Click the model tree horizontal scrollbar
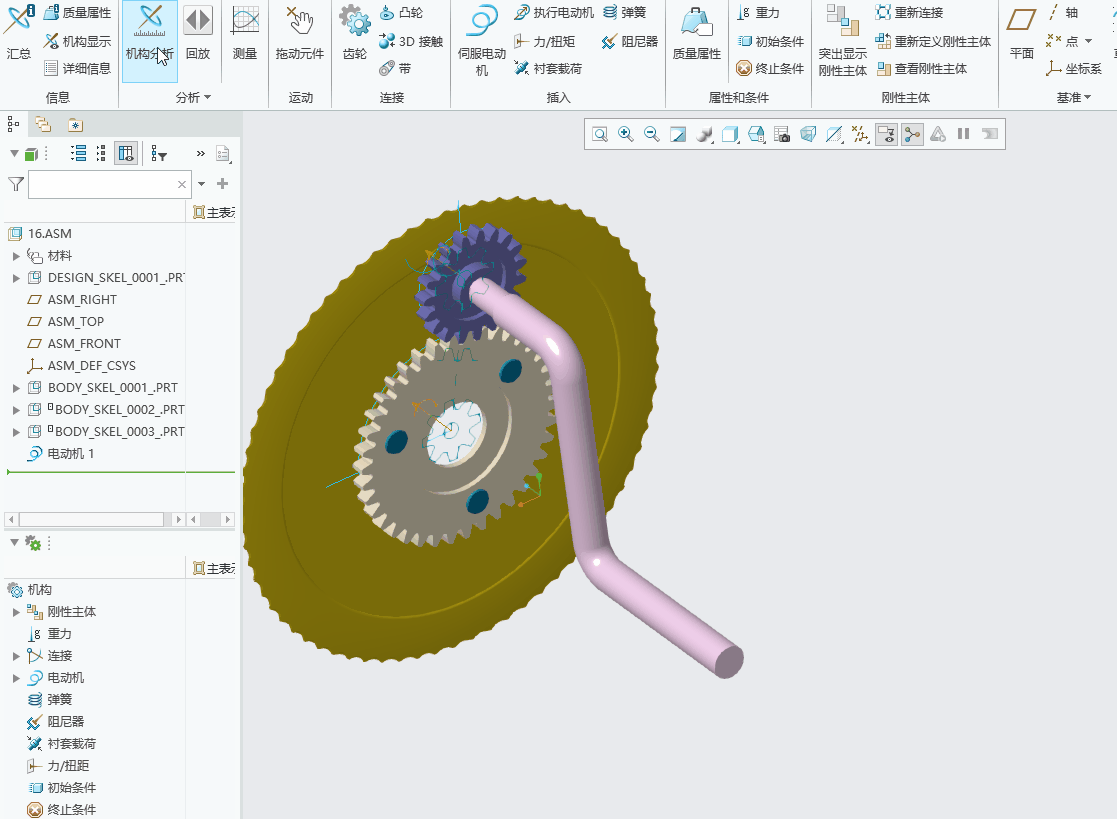The width and height of the screenshot is (1117, 819). coord(91,519)
